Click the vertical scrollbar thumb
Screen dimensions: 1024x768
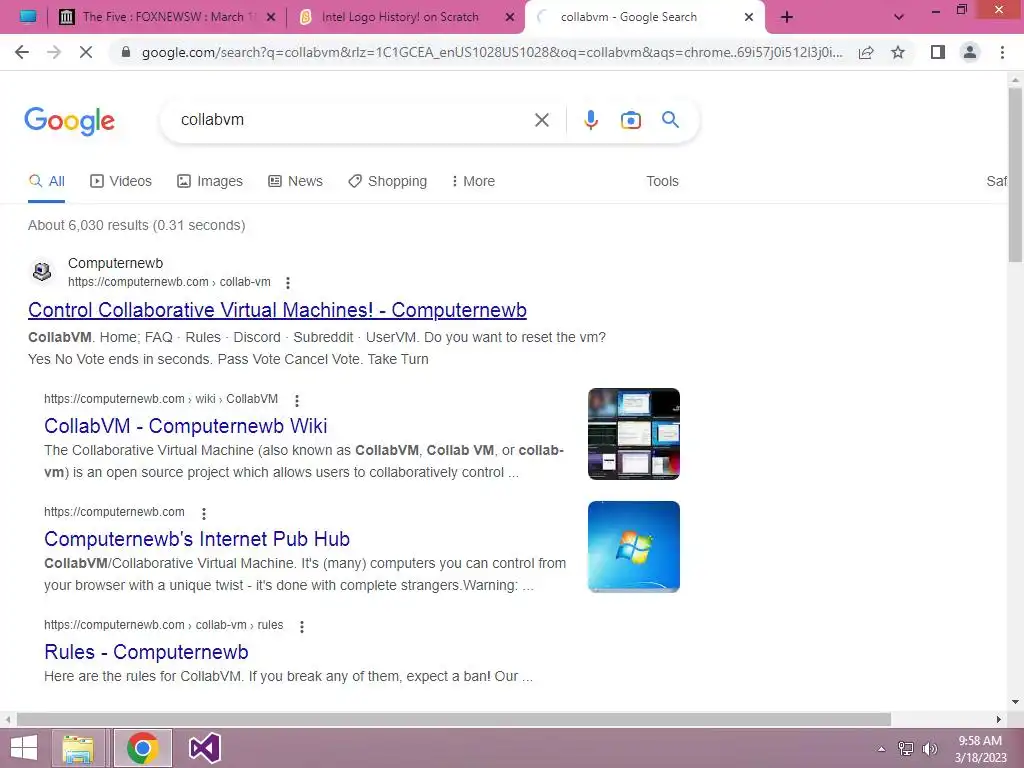pyautogui.click(x=1015, y=174)
